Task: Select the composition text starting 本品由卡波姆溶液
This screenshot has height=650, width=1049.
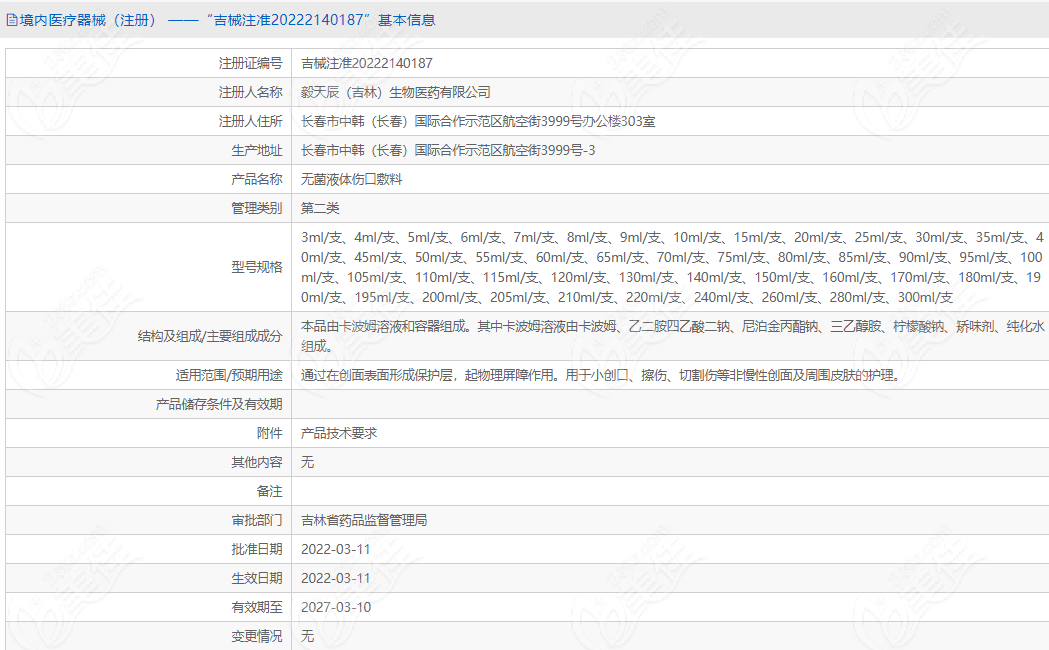Action: point(672,336)
